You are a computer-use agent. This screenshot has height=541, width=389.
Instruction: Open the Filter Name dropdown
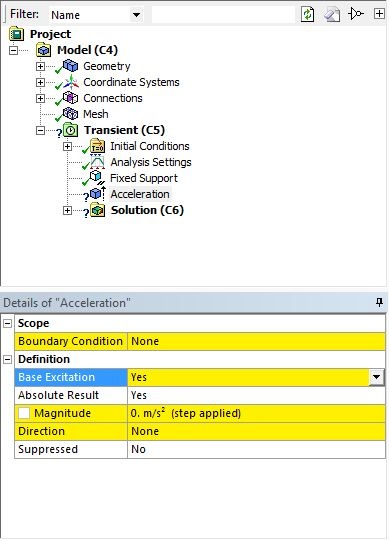137,15
